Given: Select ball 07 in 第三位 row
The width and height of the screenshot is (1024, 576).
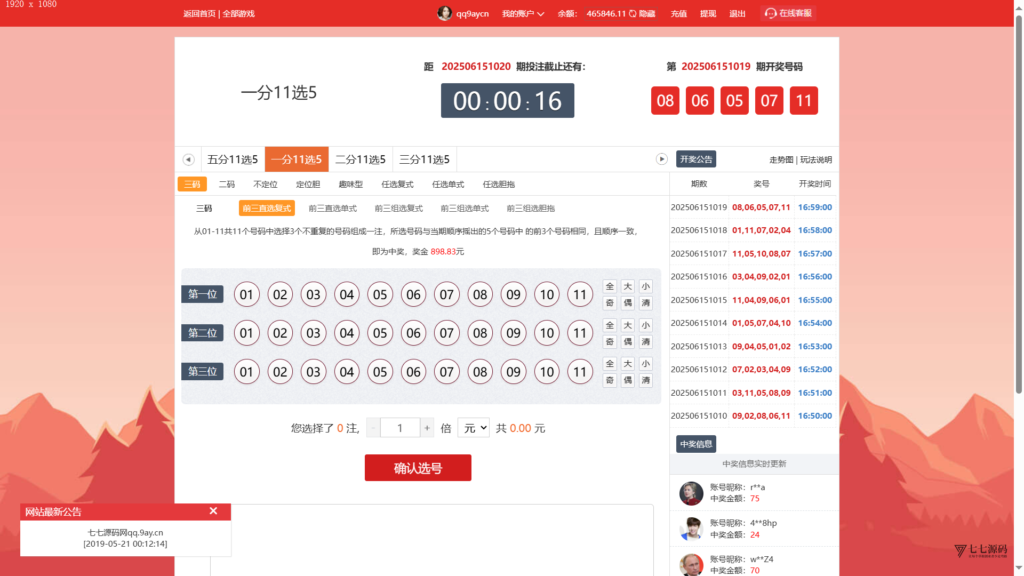Looking at the screenshot, I should [x=446, y=372].
